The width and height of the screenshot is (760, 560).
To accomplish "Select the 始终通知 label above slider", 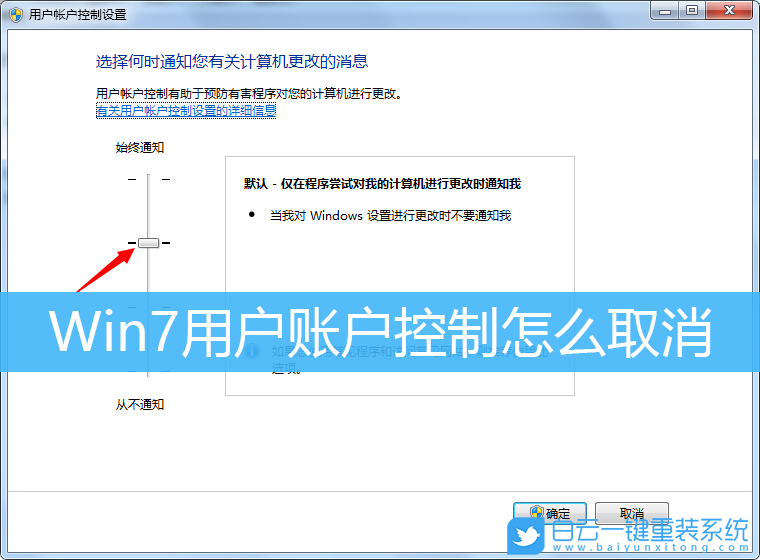I will pos(140,147).
